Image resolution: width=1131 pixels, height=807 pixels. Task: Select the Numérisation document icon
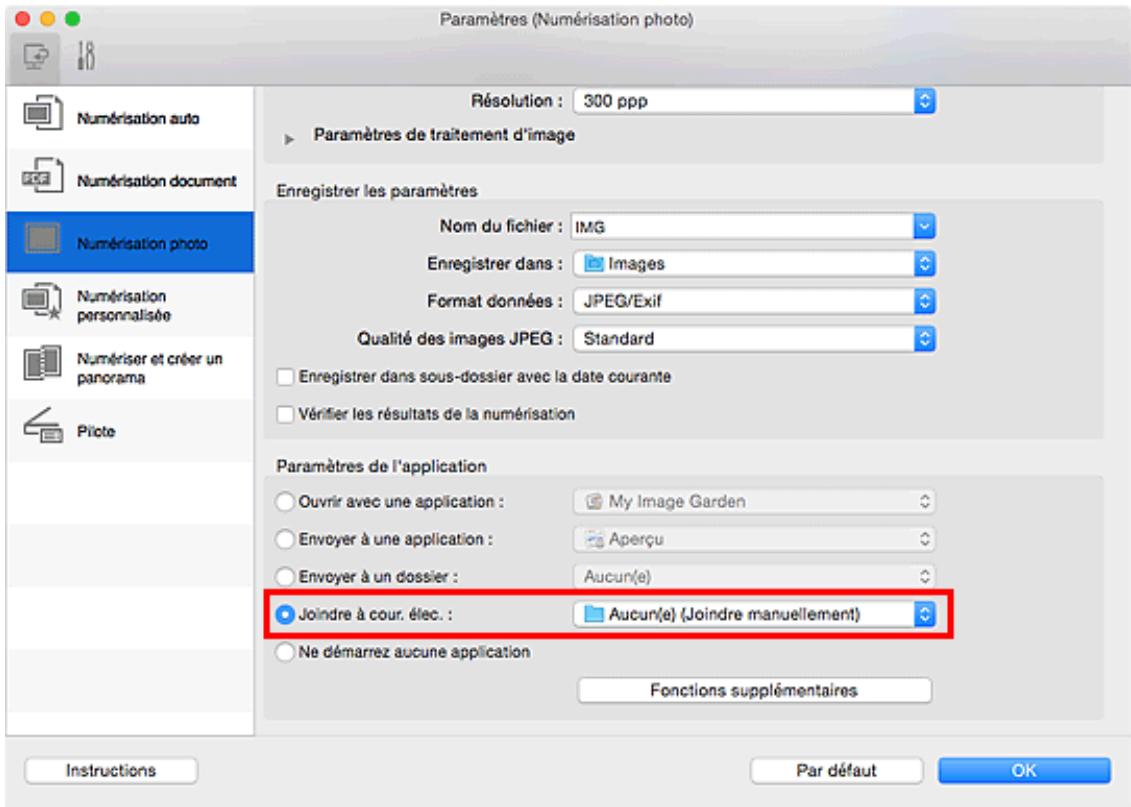pos(42,177)
